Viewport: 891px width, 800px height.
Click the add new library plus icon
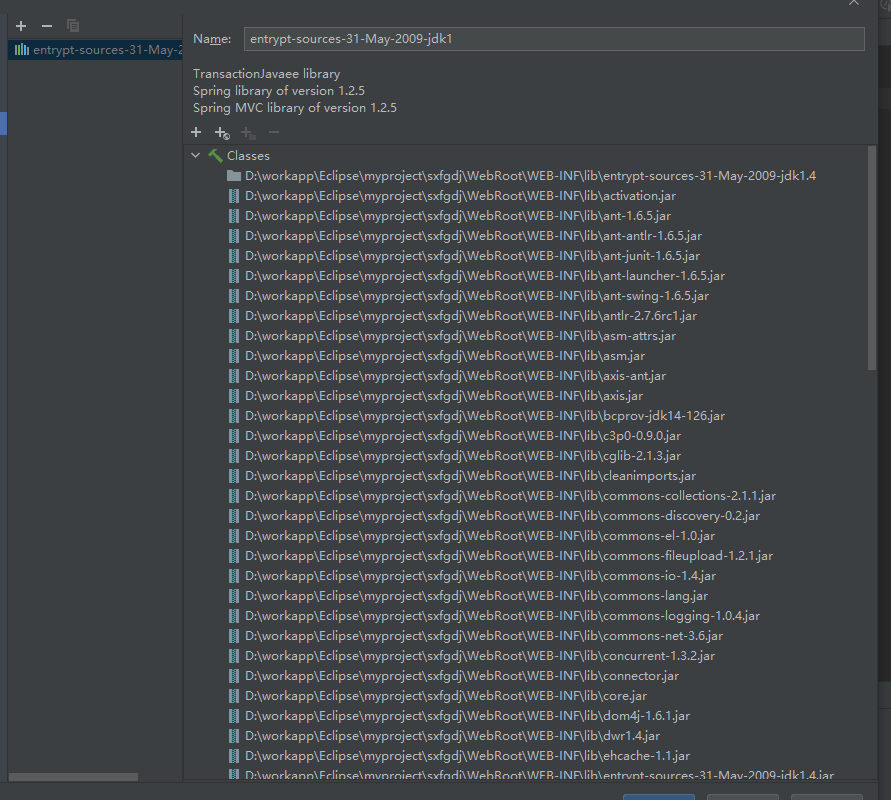21,26
